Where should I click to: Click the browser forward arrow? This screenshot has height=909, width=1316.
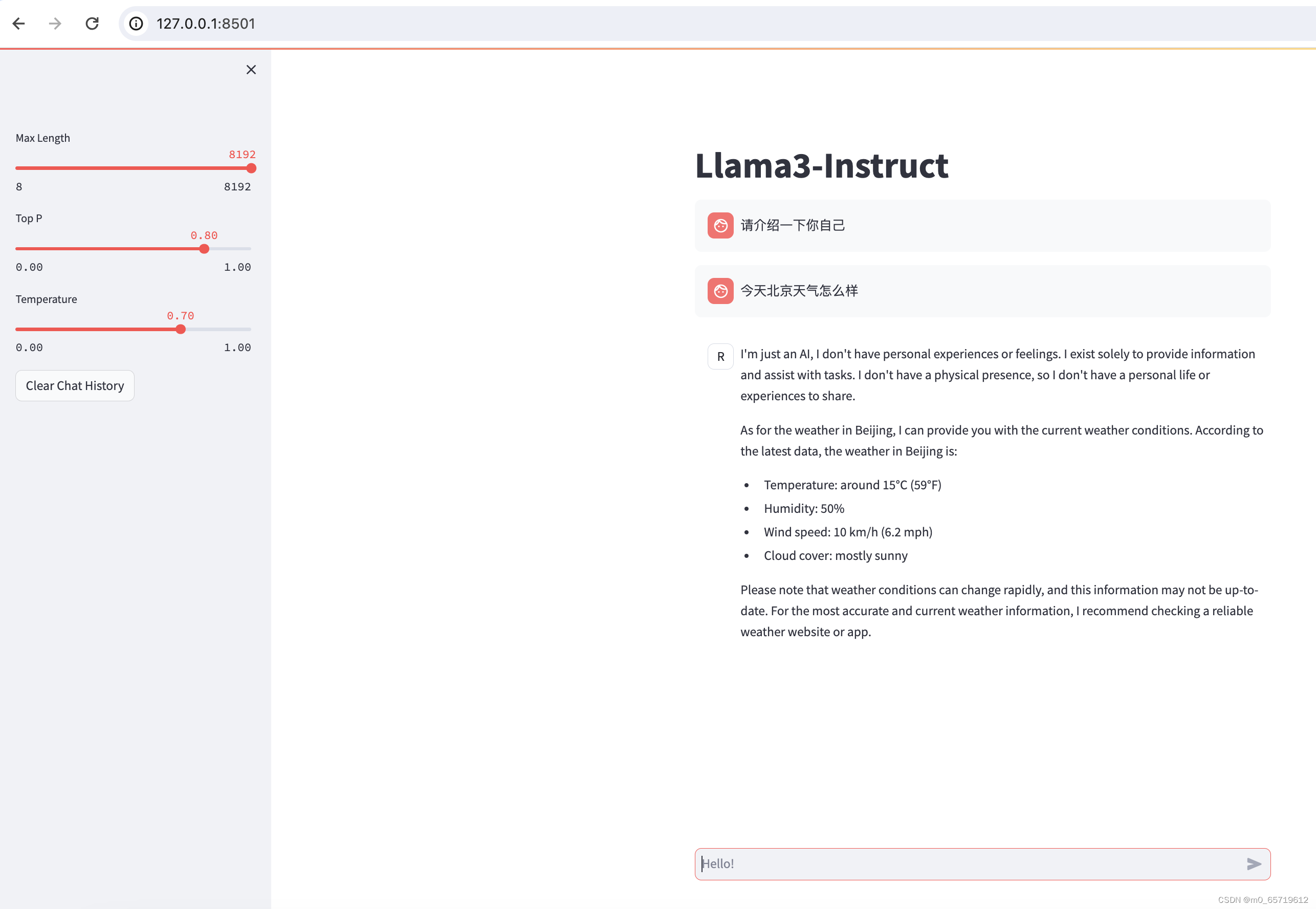[55, 24]
